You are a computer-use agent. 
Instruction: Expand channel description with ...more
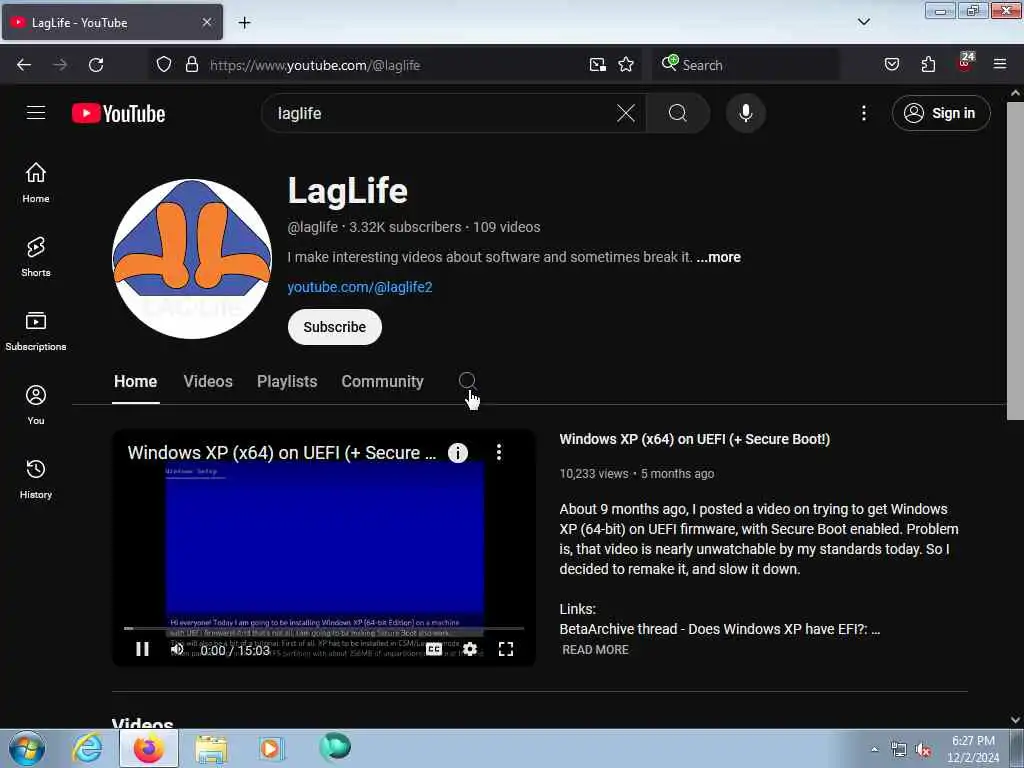click(x=718, y=257)
